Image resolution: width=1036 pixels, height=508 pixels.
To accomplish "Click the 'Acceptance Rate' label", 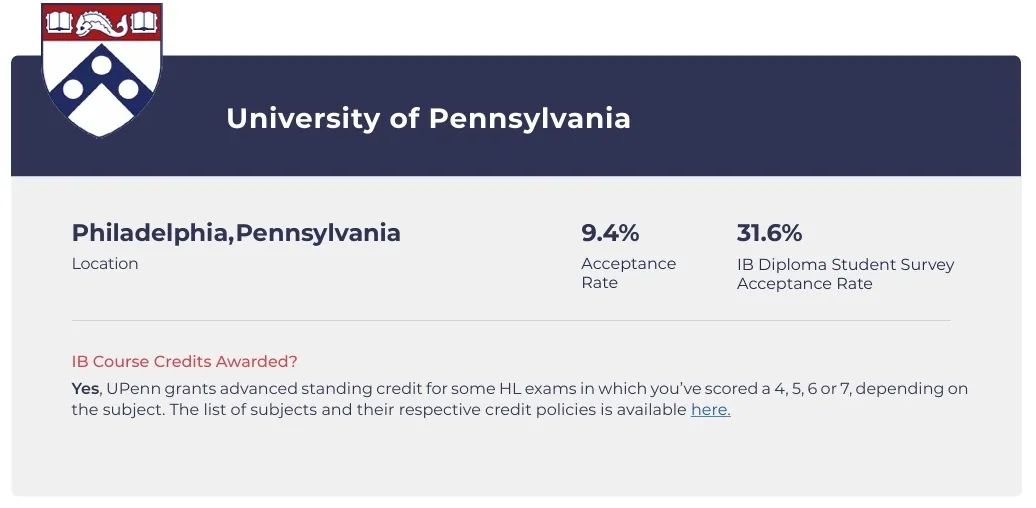I will [628, 273].
